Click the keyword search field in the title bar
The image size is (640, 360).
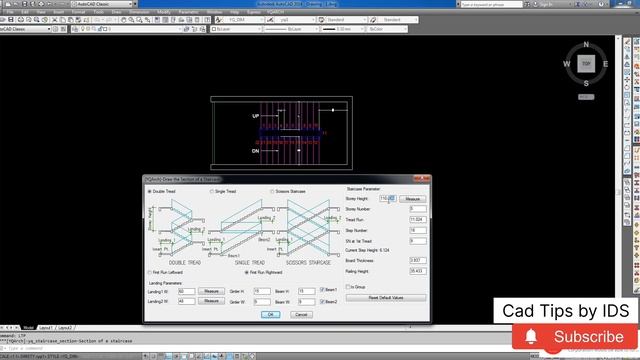coord(491,4)
